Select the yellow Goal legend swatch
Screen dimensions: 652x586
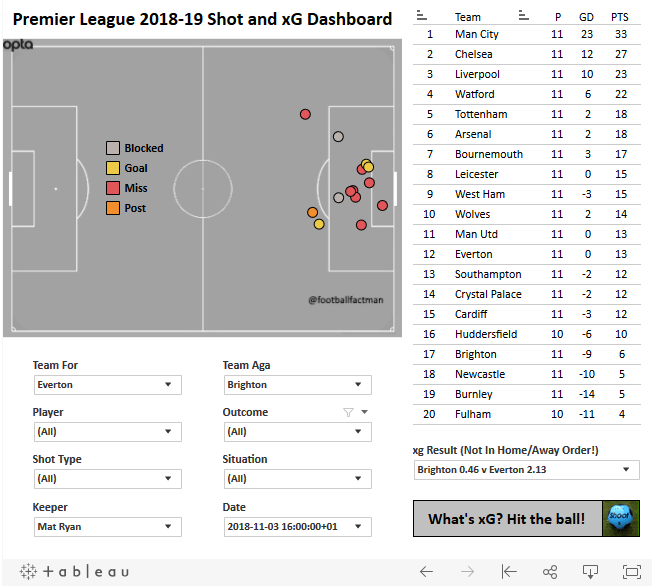point(113,168)
